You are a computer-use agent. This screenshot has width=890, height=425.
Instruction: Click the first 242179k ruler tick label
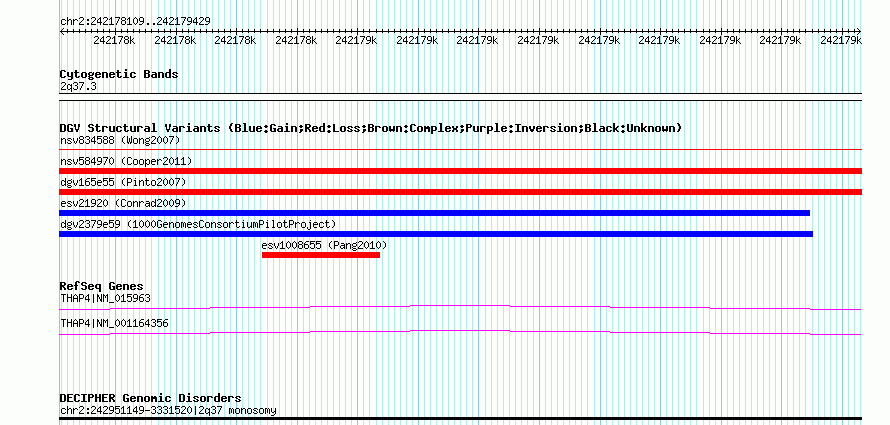click(356, 40)
